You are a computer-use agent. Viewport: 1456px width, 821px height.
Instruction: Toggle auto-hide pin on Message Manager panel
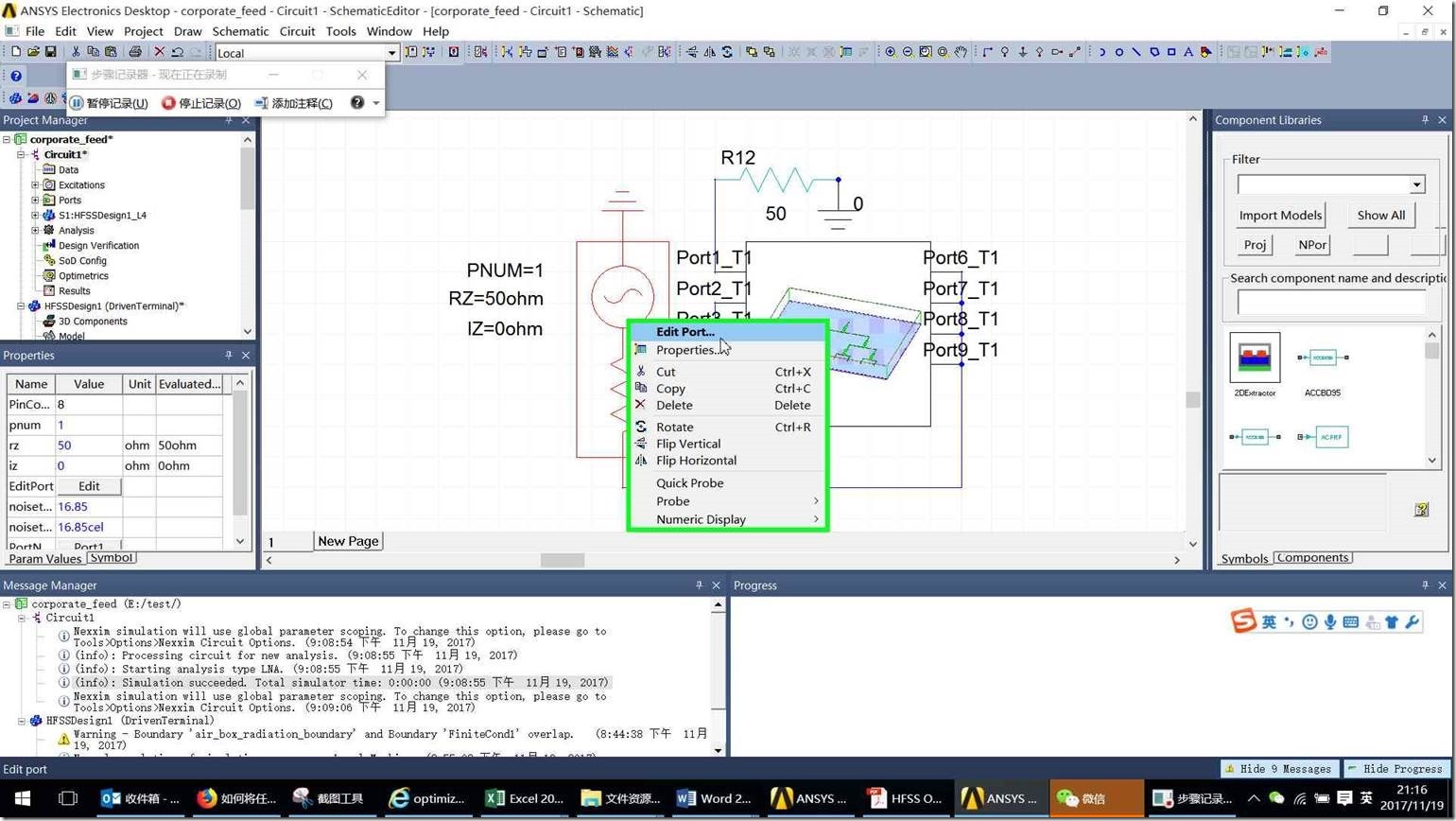tap(699, 585)
